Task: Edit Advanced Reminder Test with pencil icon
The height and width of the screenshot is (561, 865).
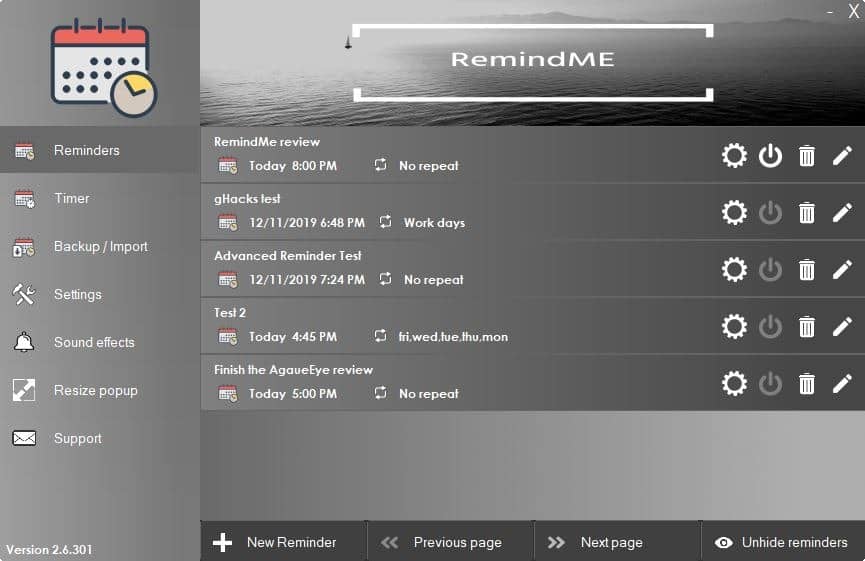Action: point(842,270)
